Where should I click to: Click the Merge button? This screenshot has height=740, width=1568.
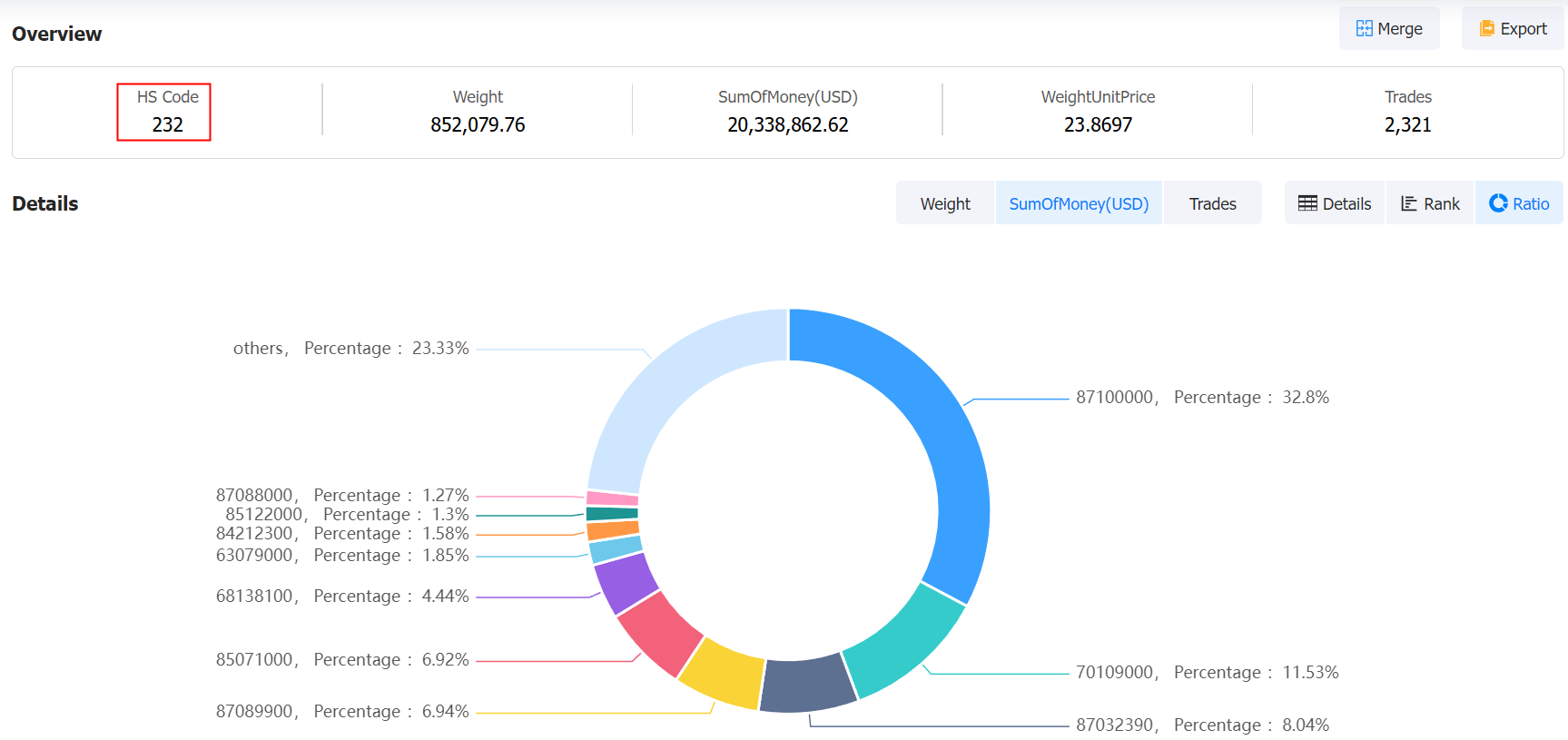(1389, 28)
